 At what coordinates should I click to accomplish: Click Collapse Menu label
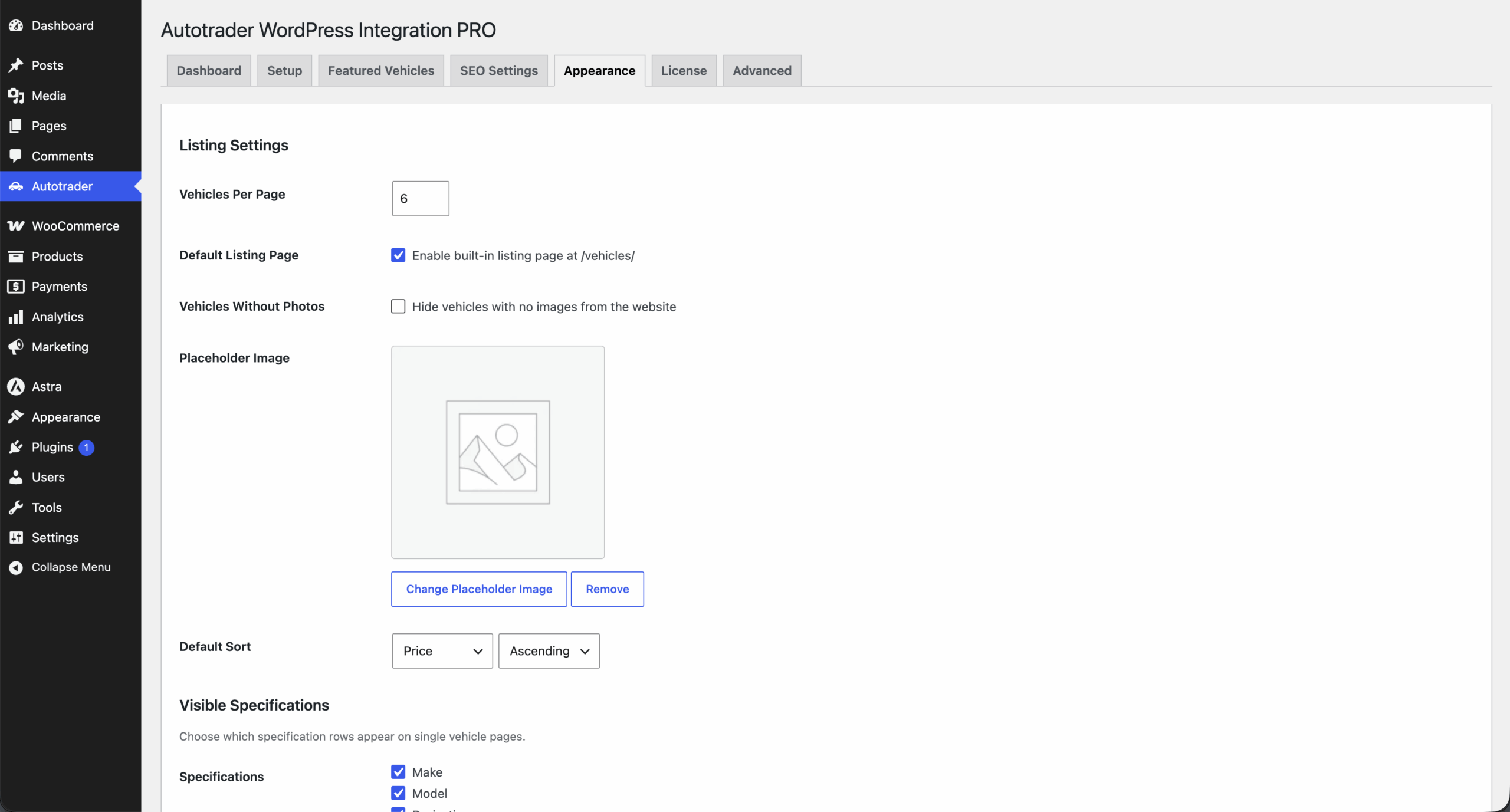pyautogui.click(x=71, y=567)
